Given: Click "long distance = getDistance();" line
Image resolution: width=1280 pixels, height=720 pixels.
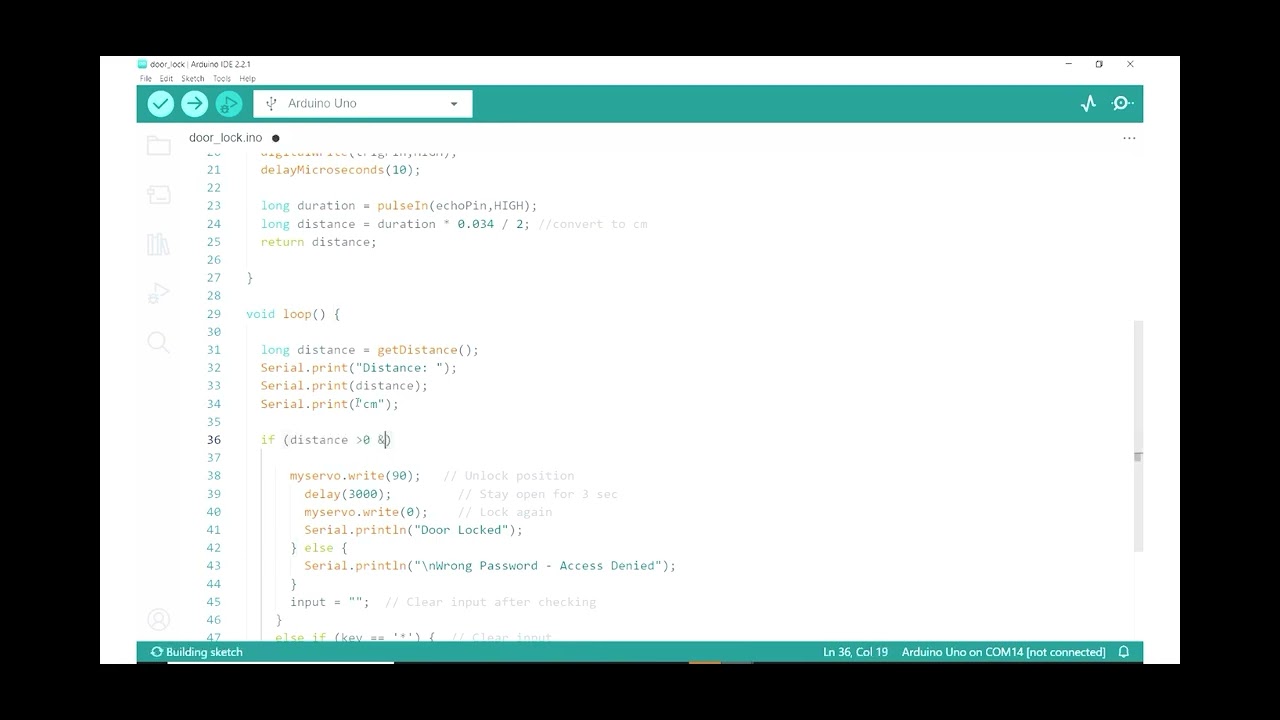Looking at the screenshot, I should 370,350.
